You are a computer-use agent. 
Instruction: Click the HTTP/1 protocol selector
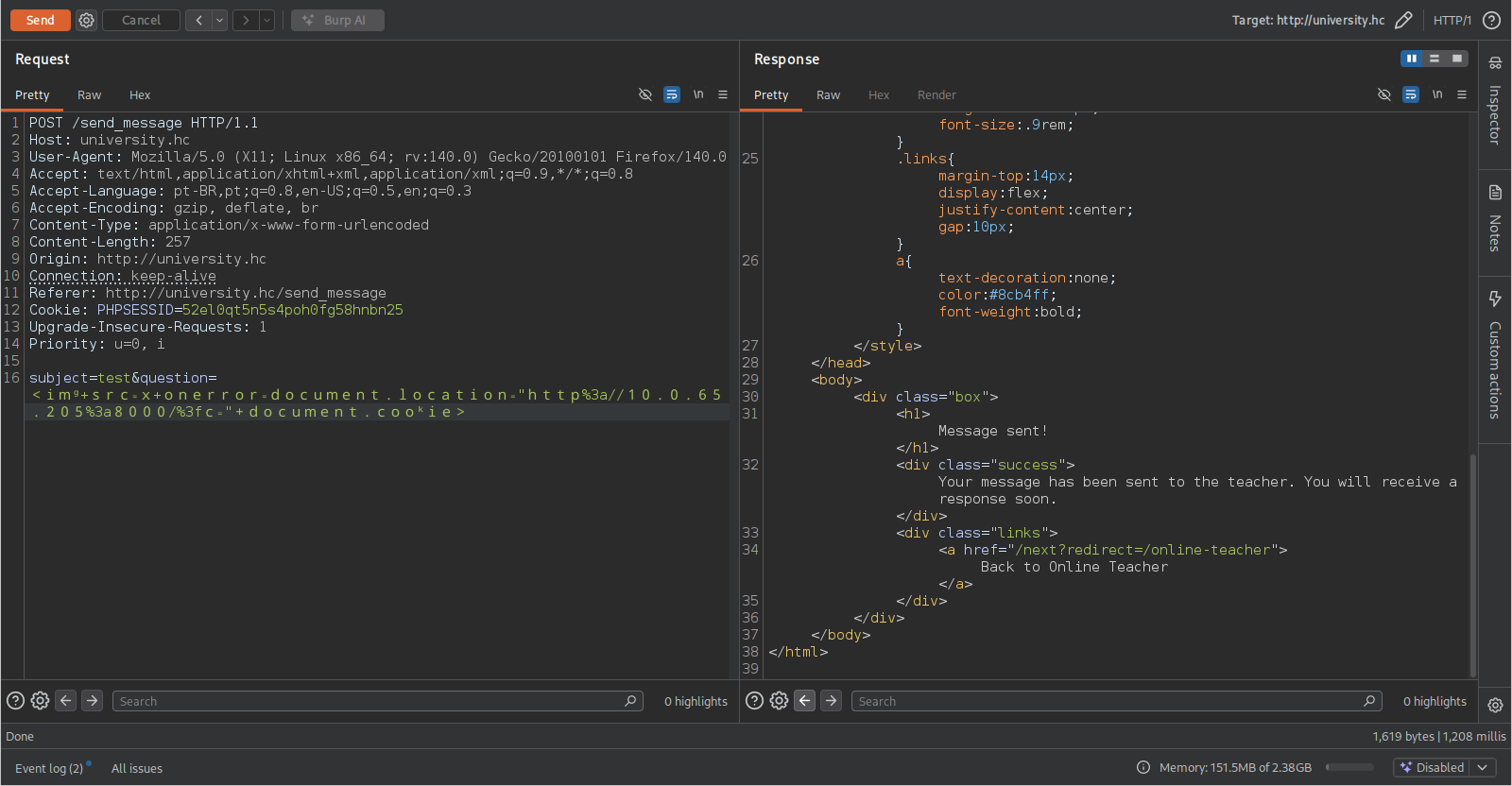click(1452, 20)
